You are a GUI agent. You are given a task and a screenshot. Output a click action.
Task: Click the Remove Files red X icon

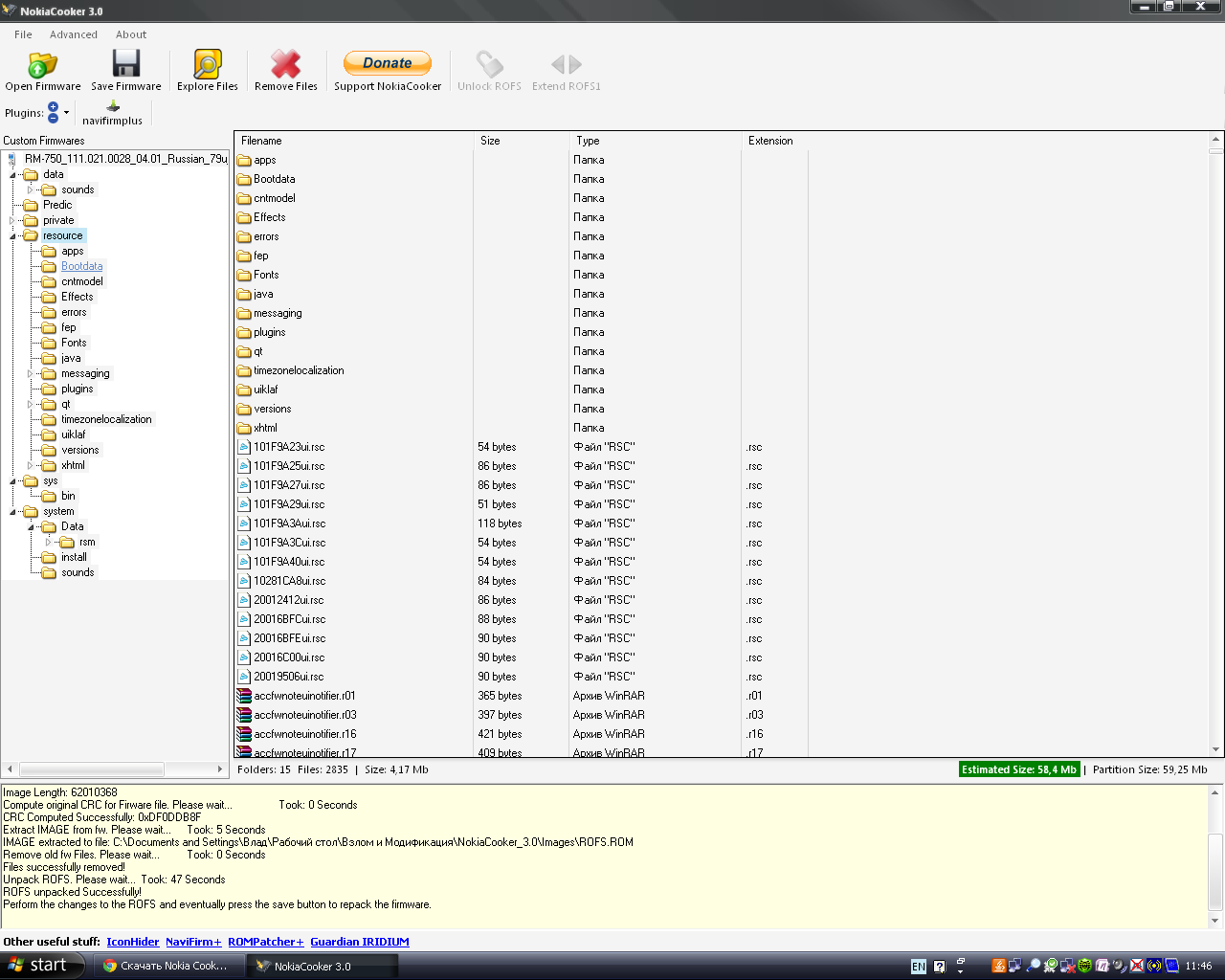[x=285, y=64]
